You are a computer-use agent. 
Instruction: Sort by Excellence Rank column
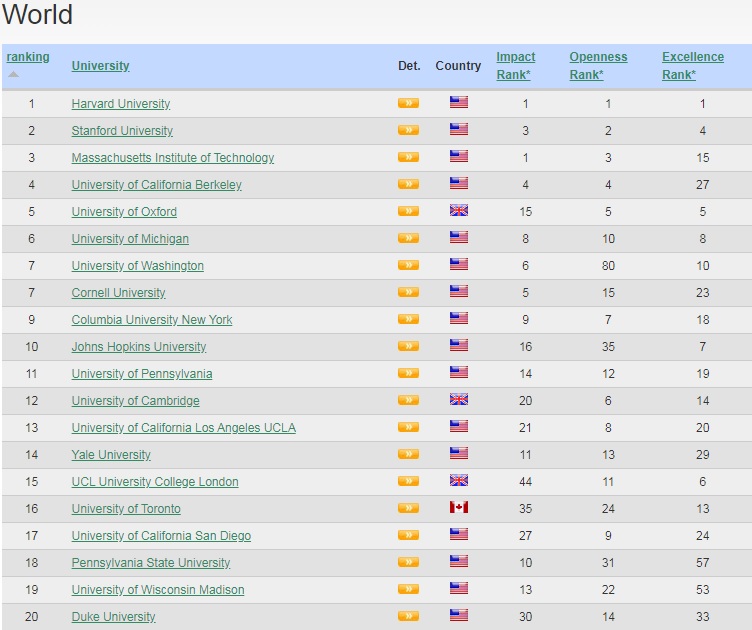pyautogui.click(x=693, y=66)
